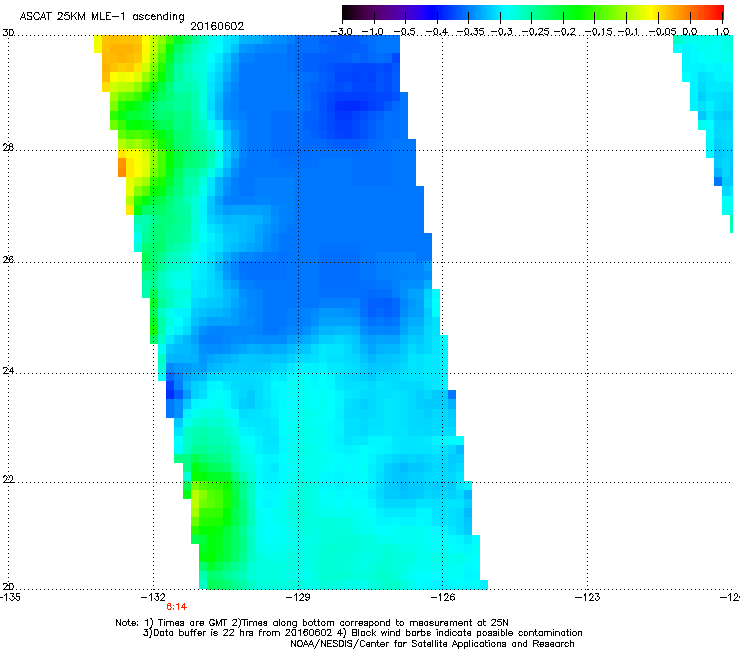Screen dimensions: 740x650
Task: Click the "-0.35" color scale label
Action: click(469, 32)
